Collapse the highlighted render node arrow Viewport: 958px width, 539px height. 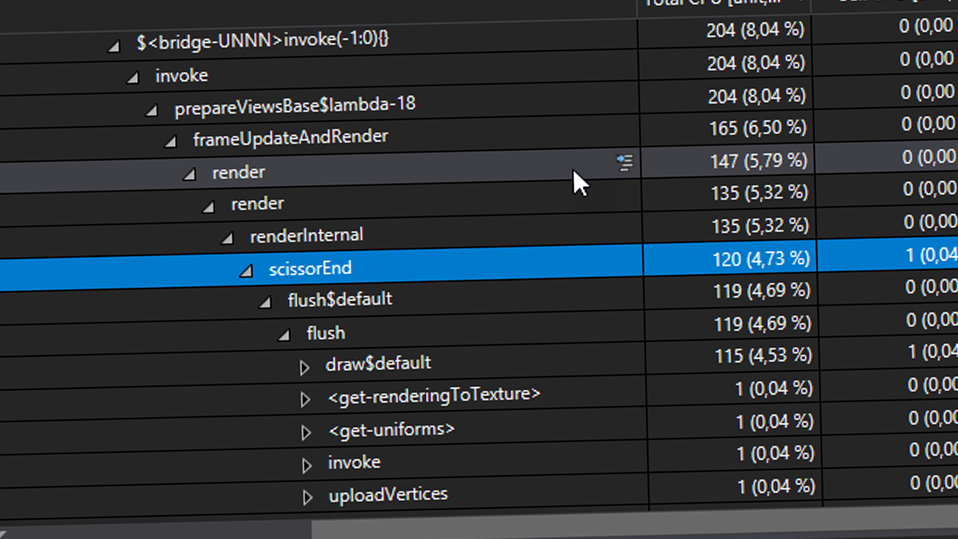pos(189,174)
